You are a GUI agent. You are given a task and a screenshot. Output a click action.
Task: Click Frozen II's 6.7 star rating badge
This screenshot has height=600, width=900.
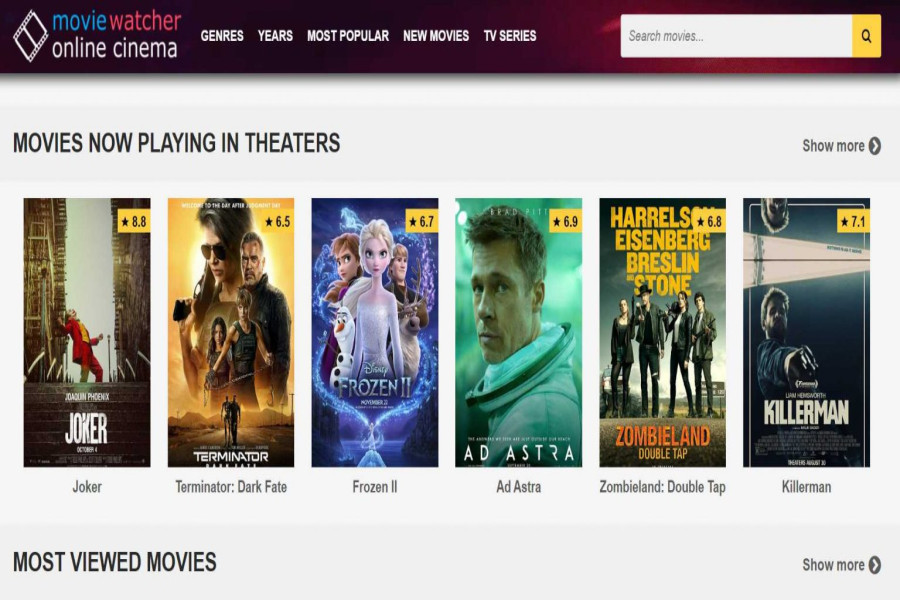(421, 222)
